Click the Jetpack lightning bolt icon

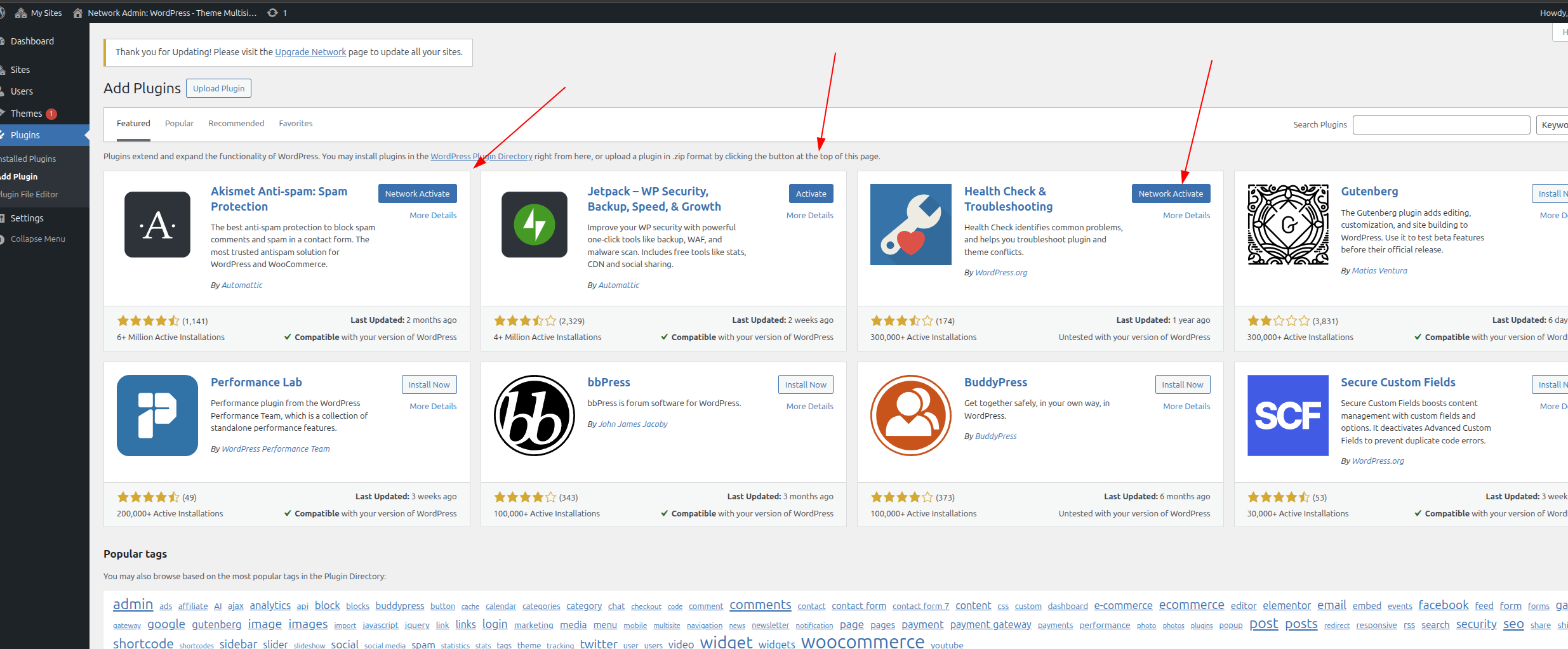534,225
